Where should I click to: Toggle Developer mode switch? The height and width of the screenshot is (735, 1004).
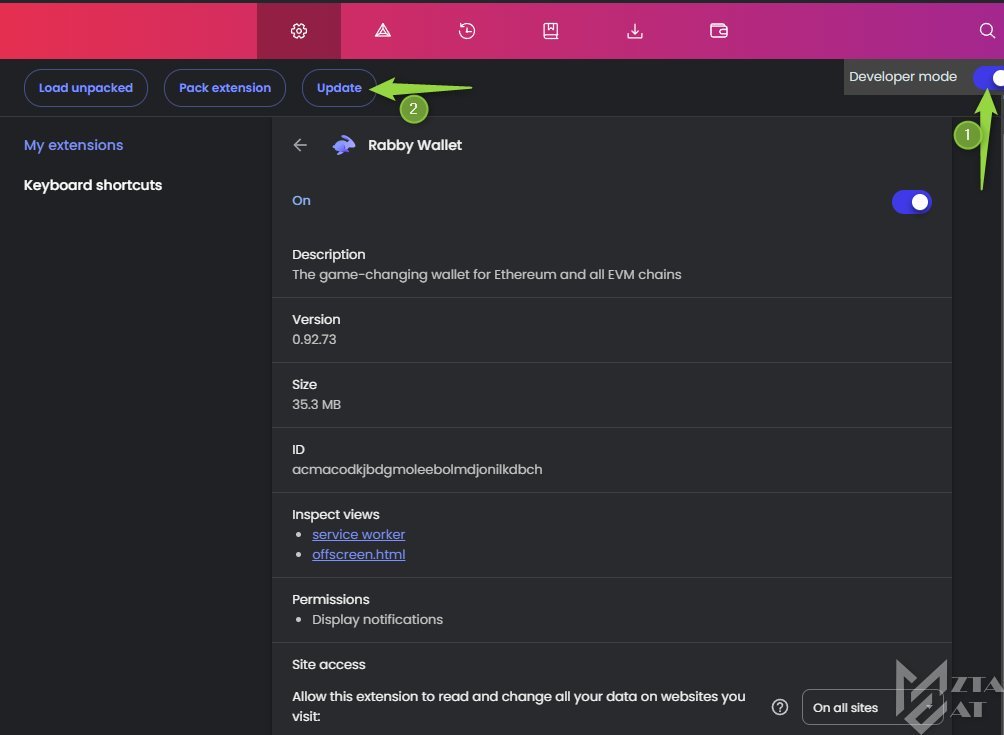[989, 77]
